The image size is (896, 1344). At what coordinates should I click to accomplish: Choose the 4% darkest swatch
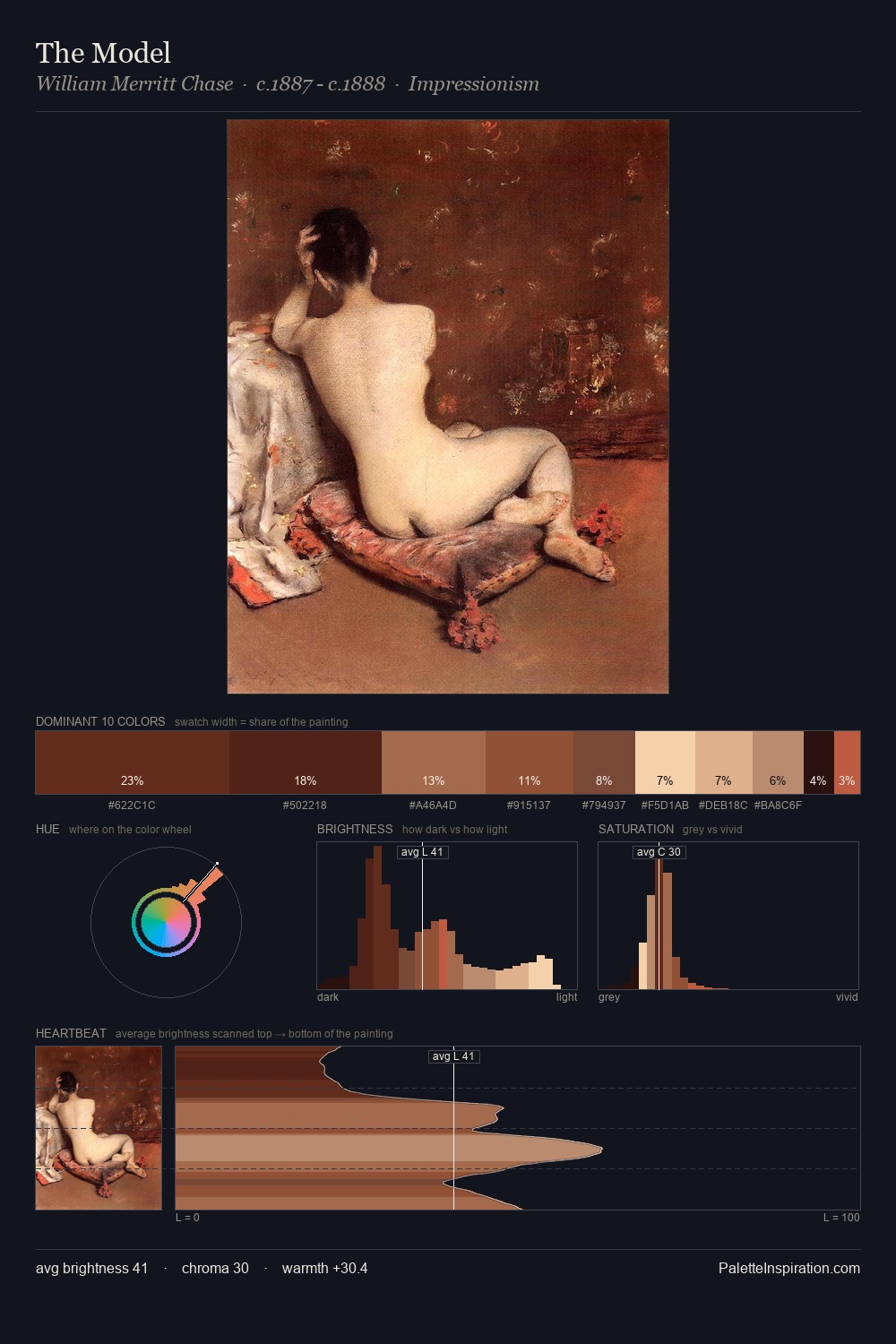coord(819,762)
